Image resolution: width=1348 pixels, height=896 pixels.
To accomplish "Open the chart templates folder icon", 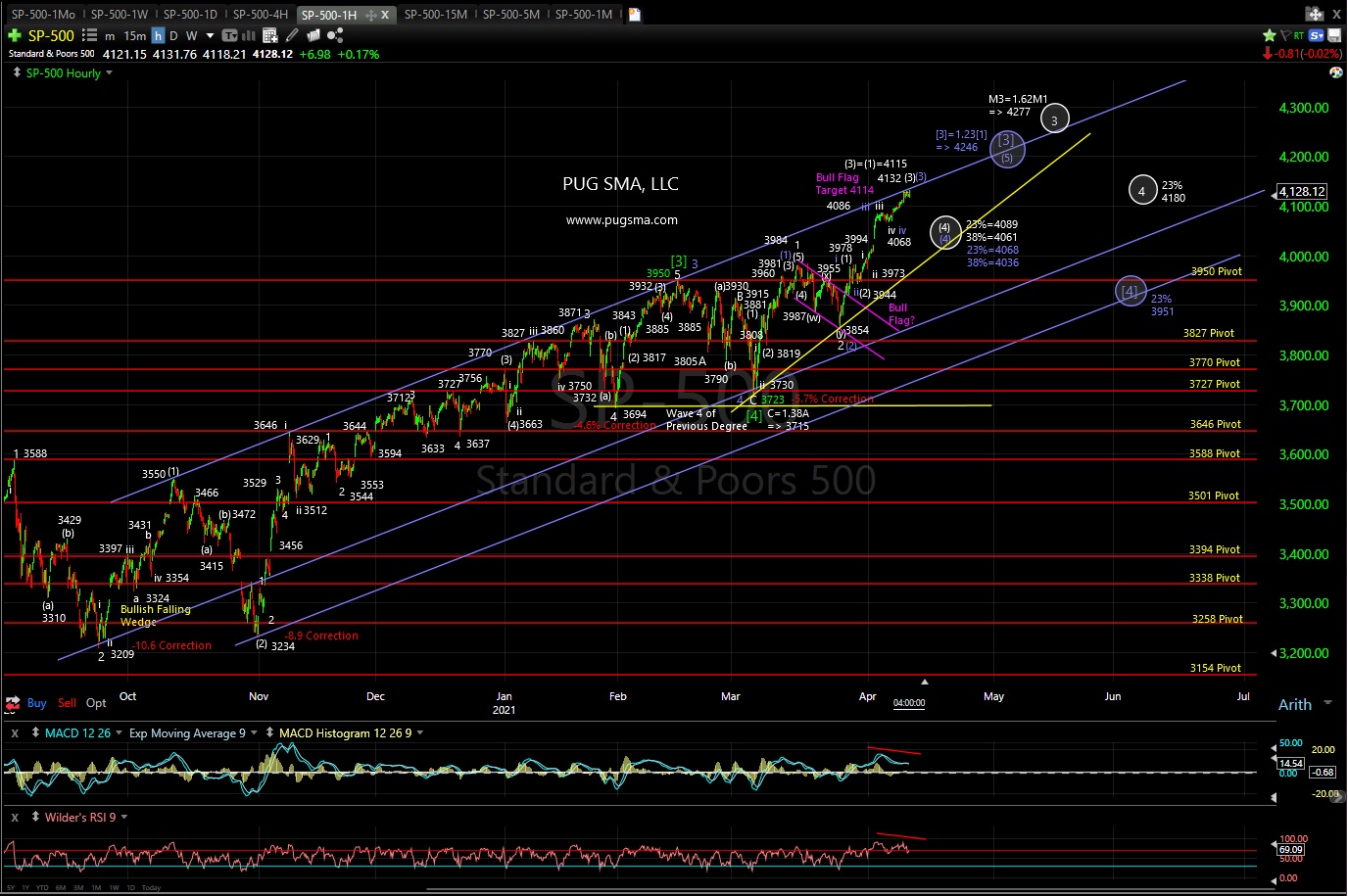I will tap(313, 35).
